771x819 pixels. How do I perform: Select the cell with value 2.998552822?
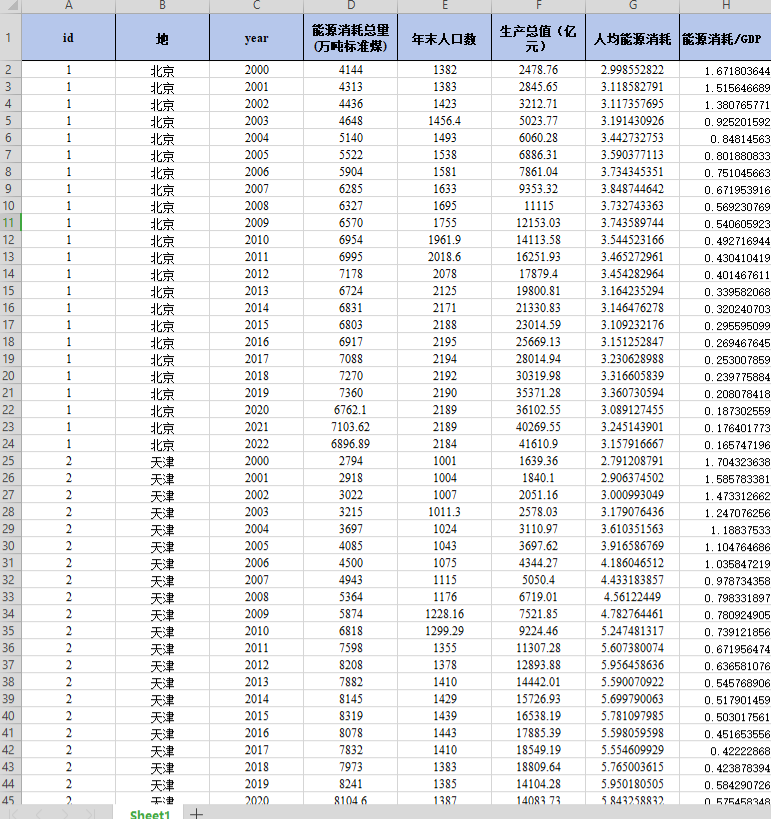coord(633,70)
